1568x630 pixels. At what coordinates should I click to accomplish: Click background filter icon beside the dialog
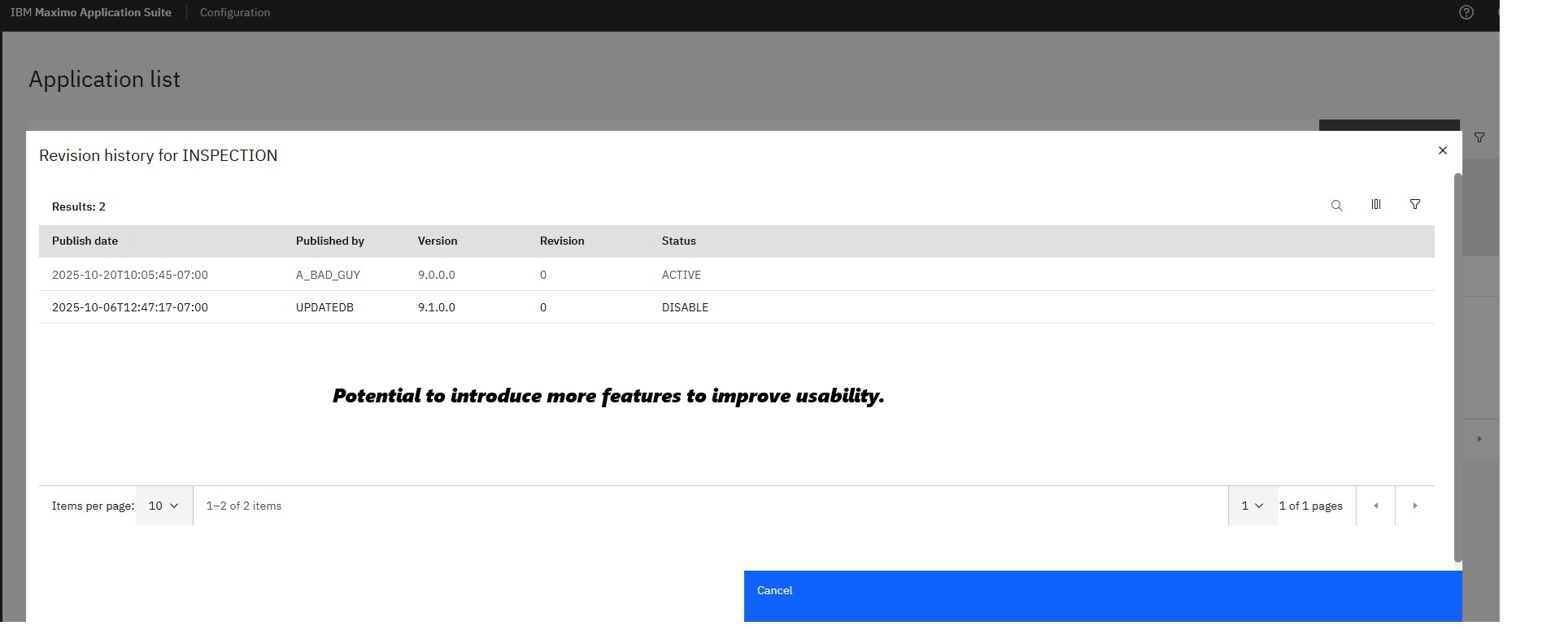1479,138
